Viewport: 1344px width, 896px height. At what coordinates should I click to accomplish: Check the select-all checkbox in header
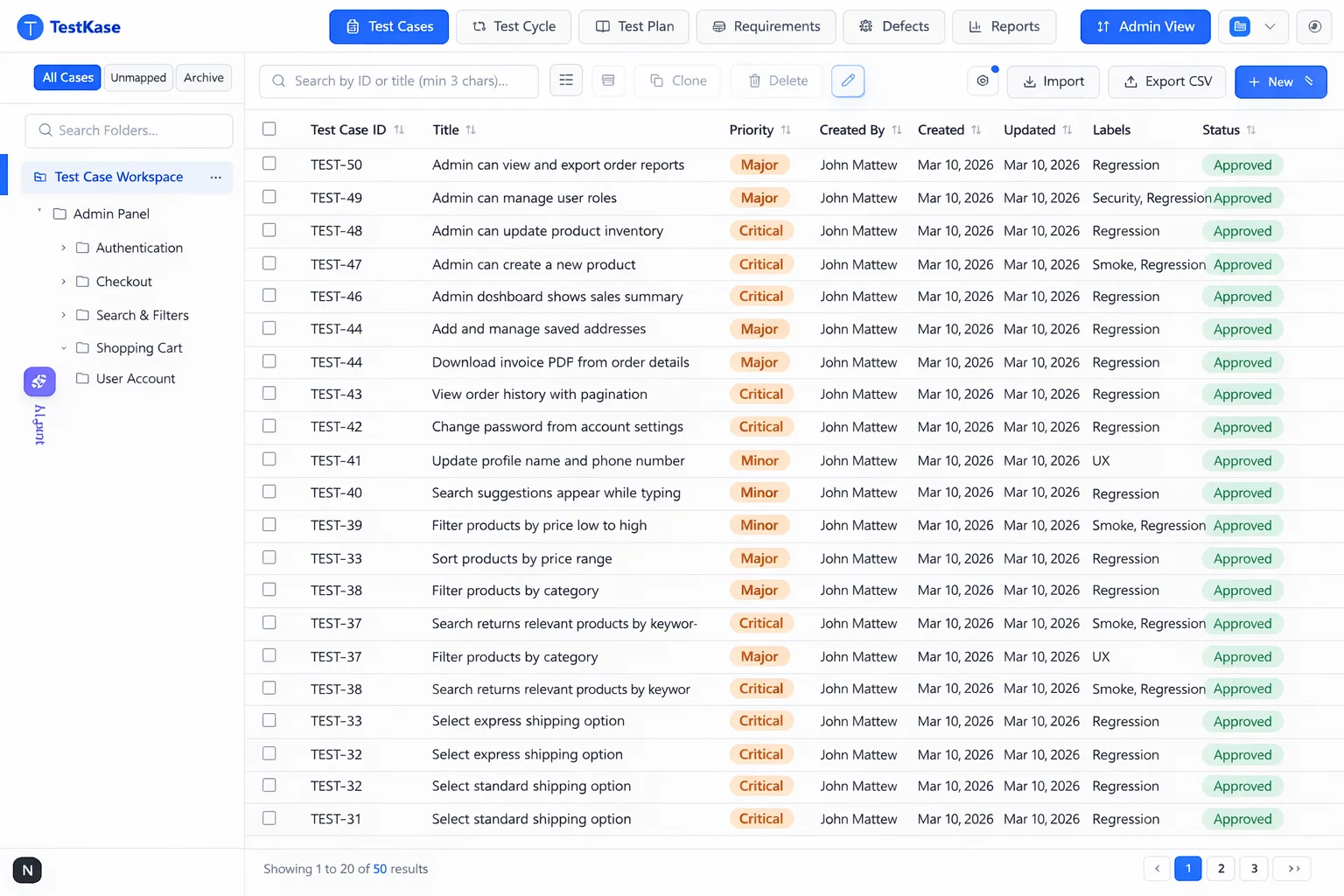269,128
